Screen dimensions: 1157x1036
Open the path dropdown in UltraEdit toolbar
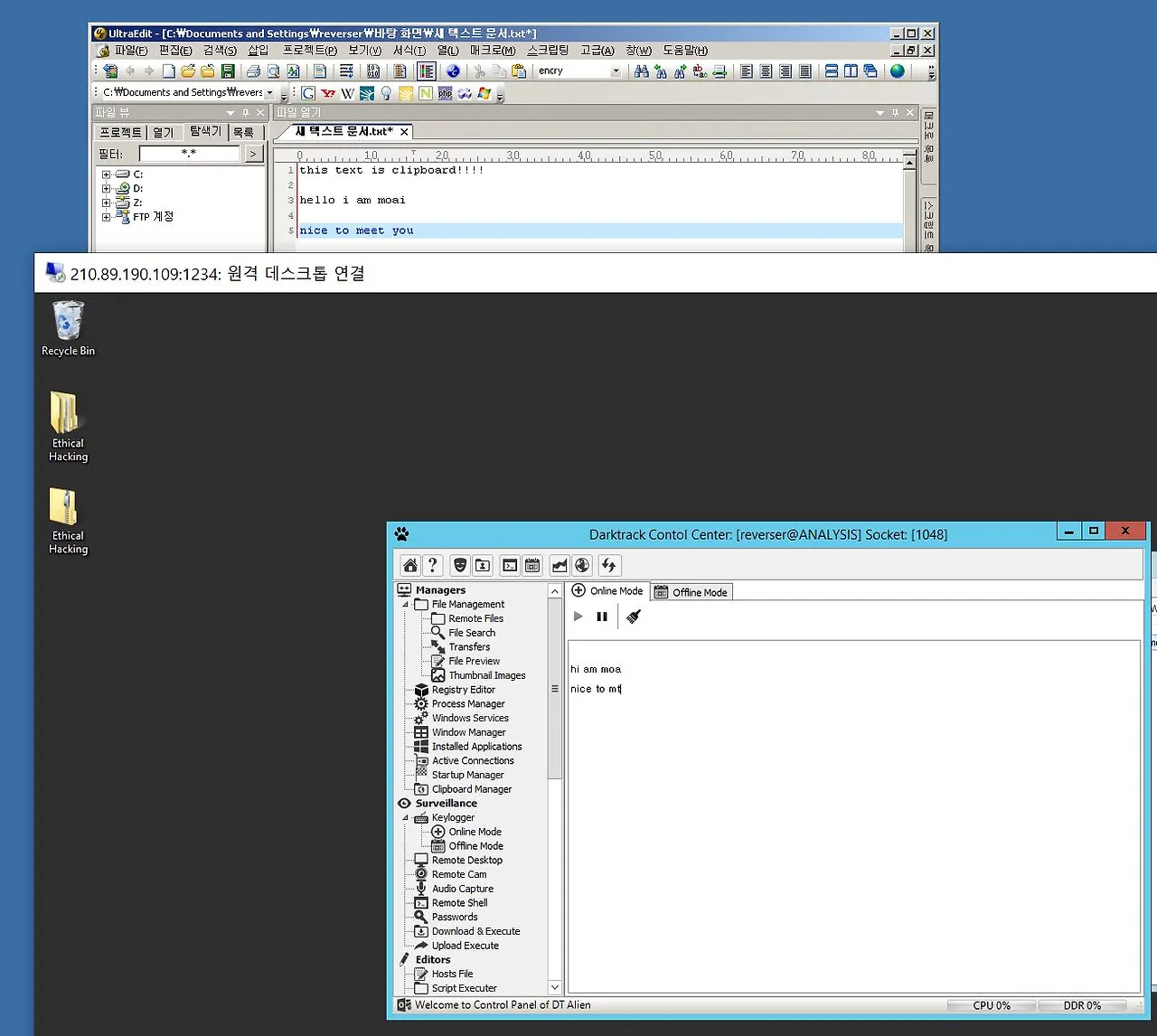269,92
